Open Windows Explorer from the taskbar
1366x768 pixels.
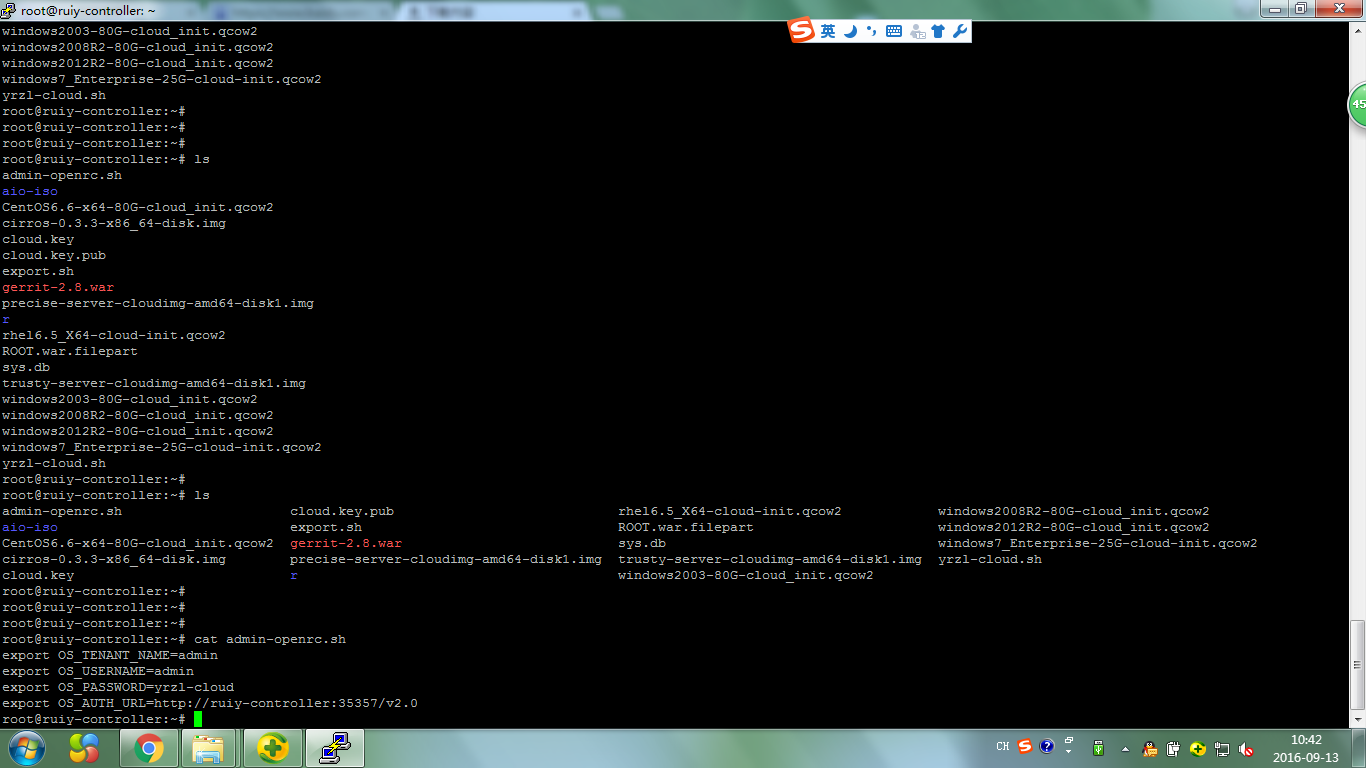click(x=208, y=748)
